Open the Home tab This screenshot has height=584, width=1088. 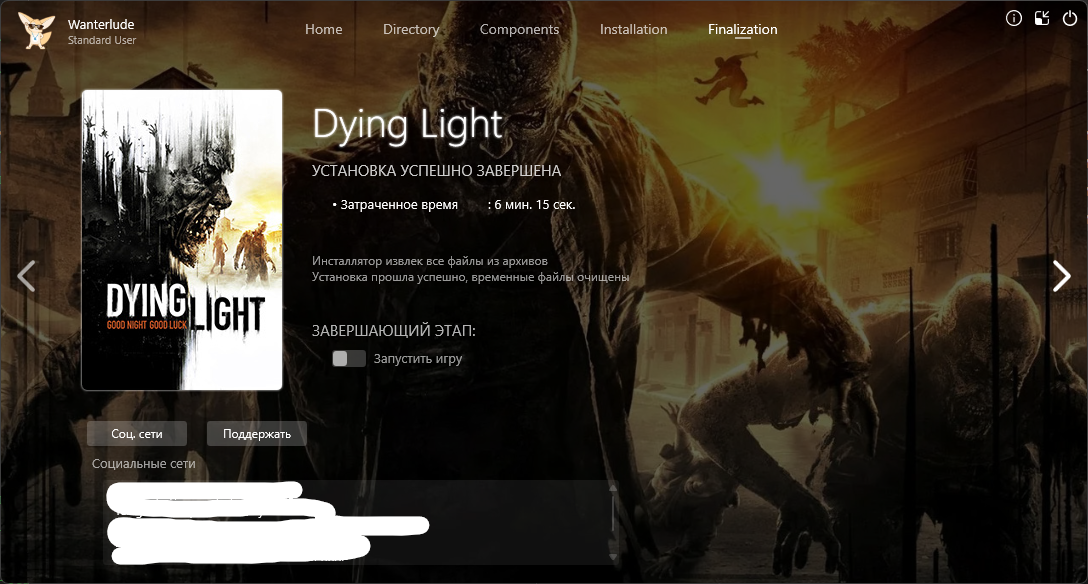[x=323, y=29]
